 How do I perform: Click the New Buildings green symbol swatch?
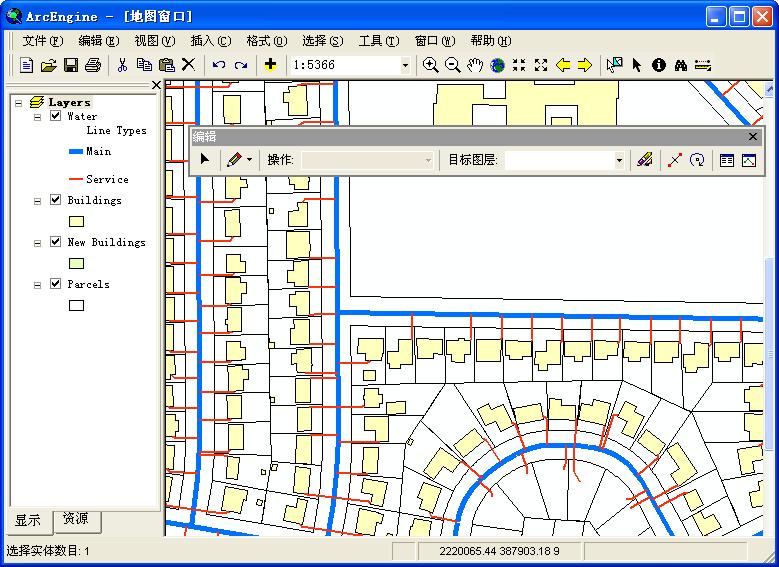click(76, 263)
